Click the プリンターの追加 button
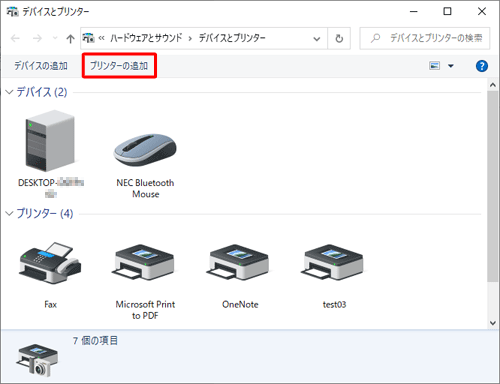Image resolution: width=500 pixels, height=384 pixels. coord(119,66)
